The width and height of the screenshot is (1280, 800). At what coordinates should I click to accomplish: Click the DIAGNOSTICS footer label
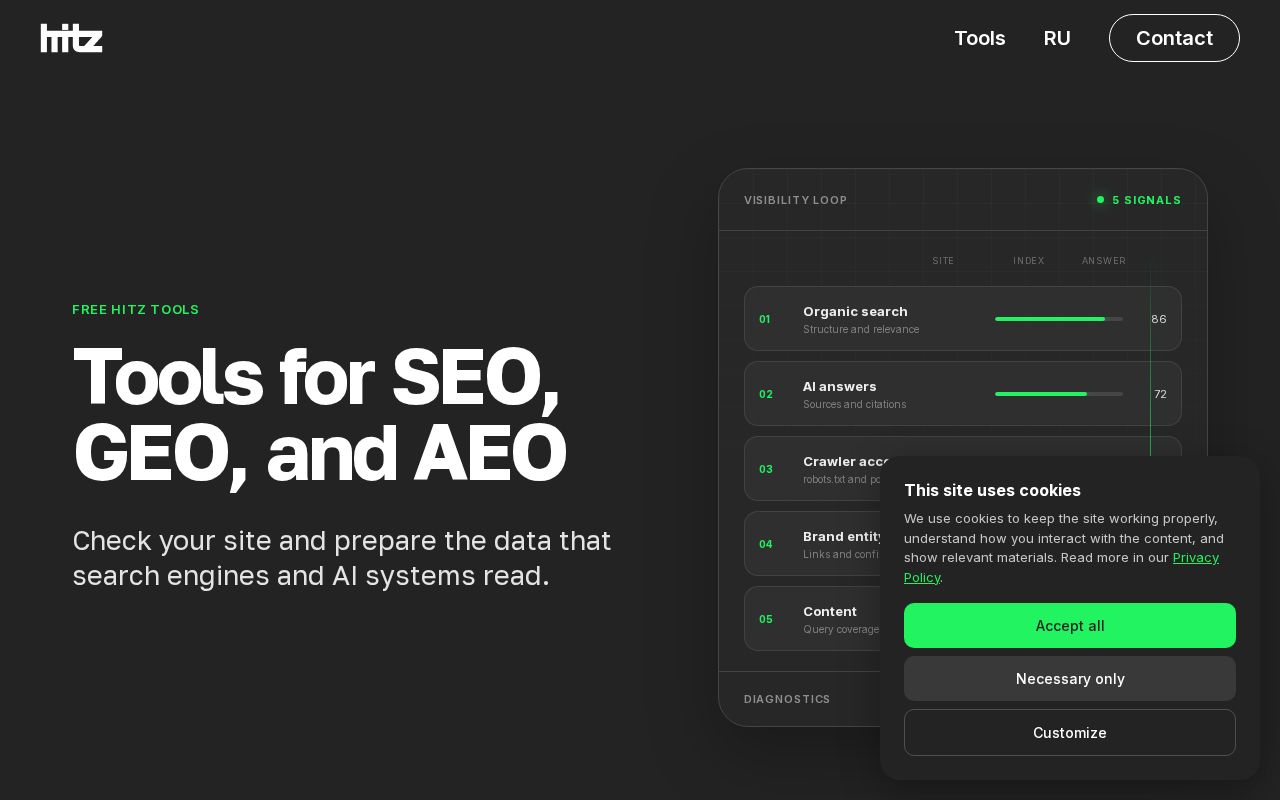tap(787, 699)
